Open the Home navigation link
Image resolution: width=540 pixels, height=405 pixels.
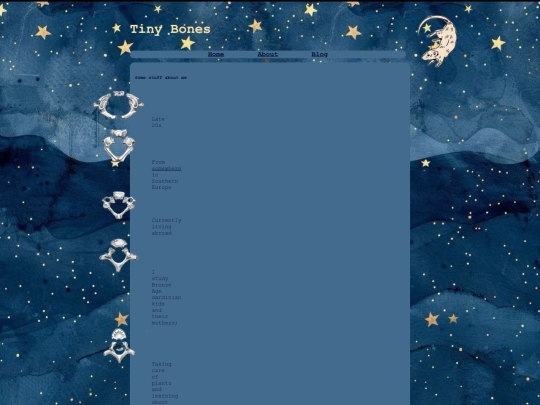coord(216,54)
